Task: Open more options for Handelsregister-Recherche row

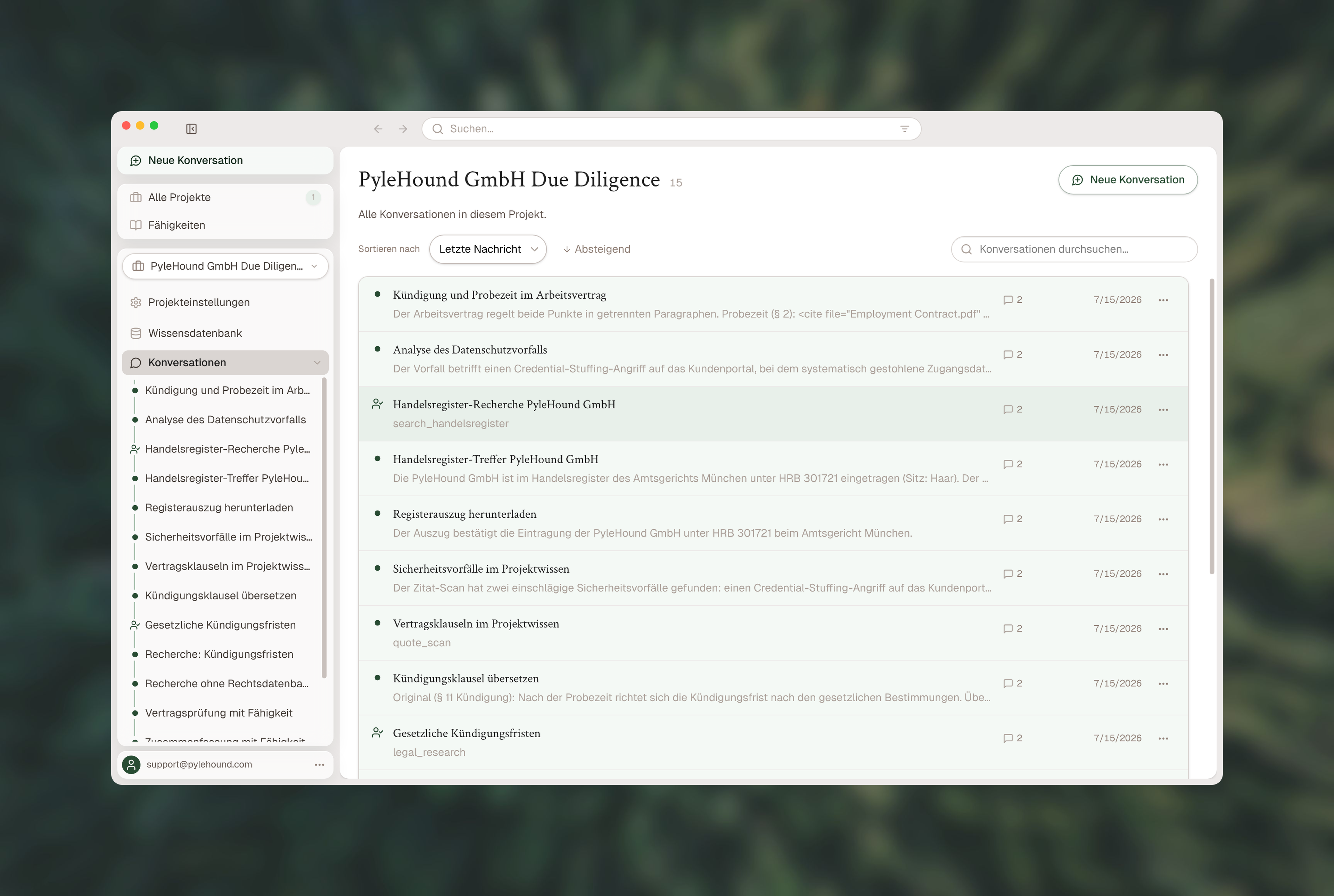Action: pyautogui.click(x=1163, y=410)
